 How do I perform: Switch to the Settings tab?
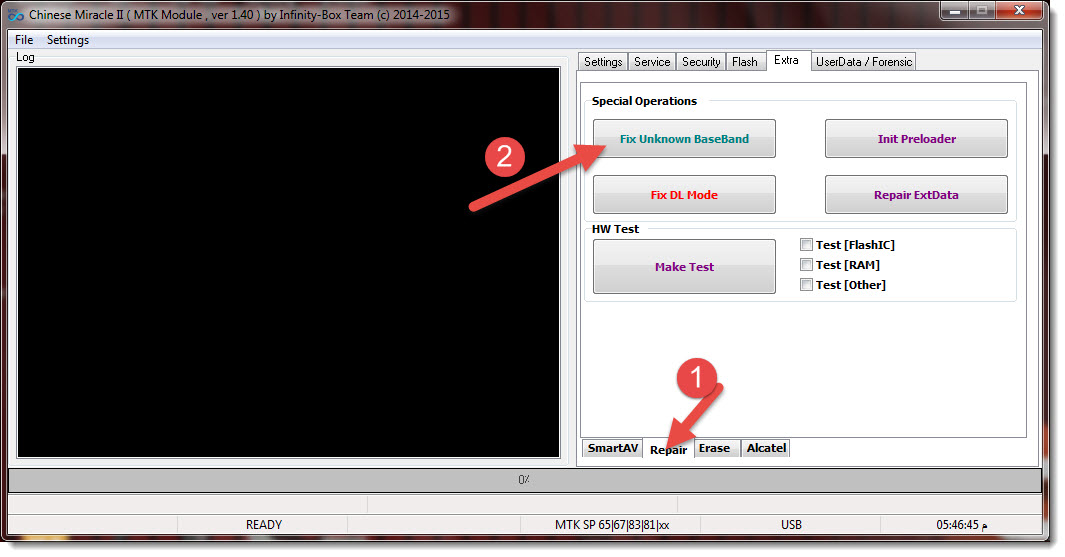coord(603,62)
